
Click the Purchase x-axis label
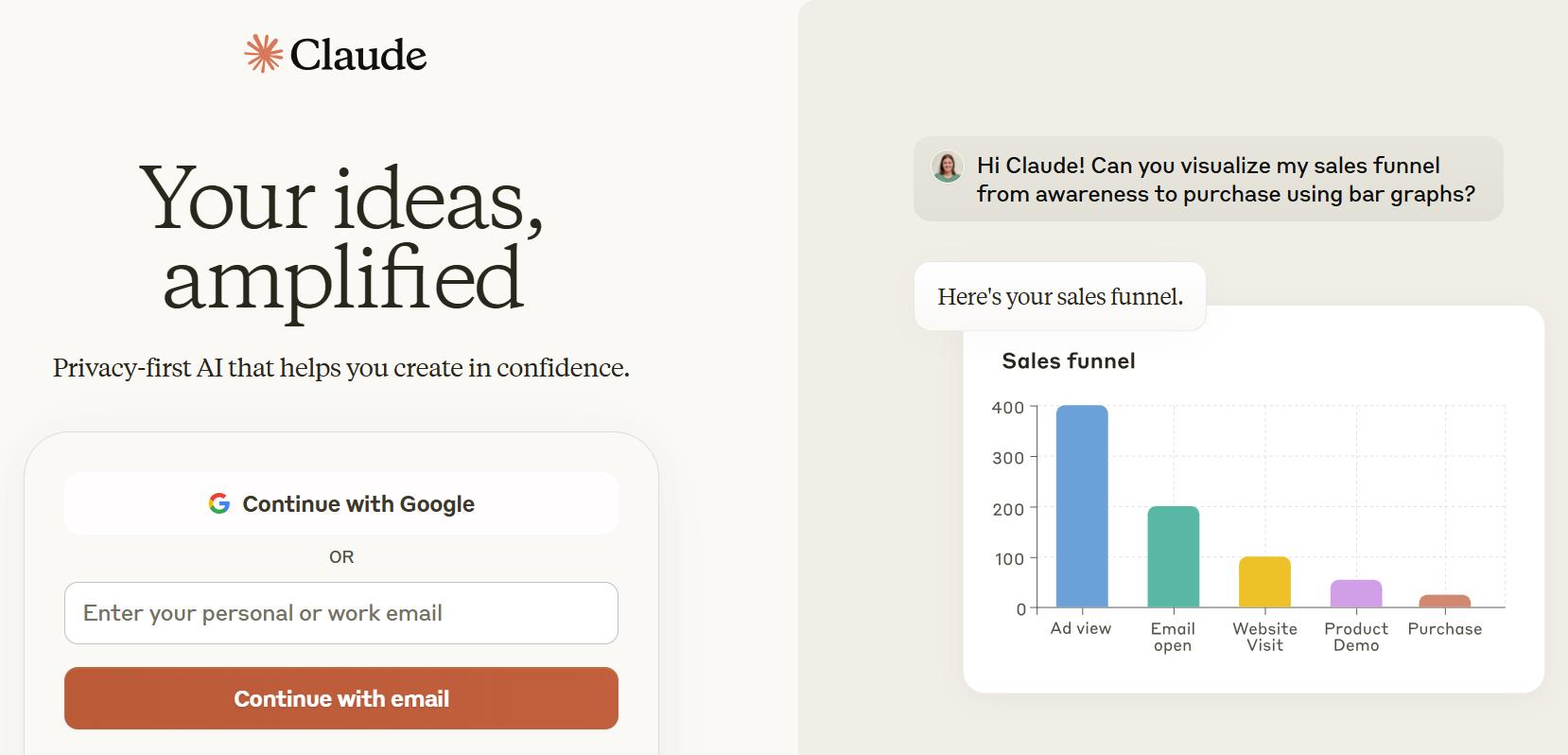click(1444, 629)
